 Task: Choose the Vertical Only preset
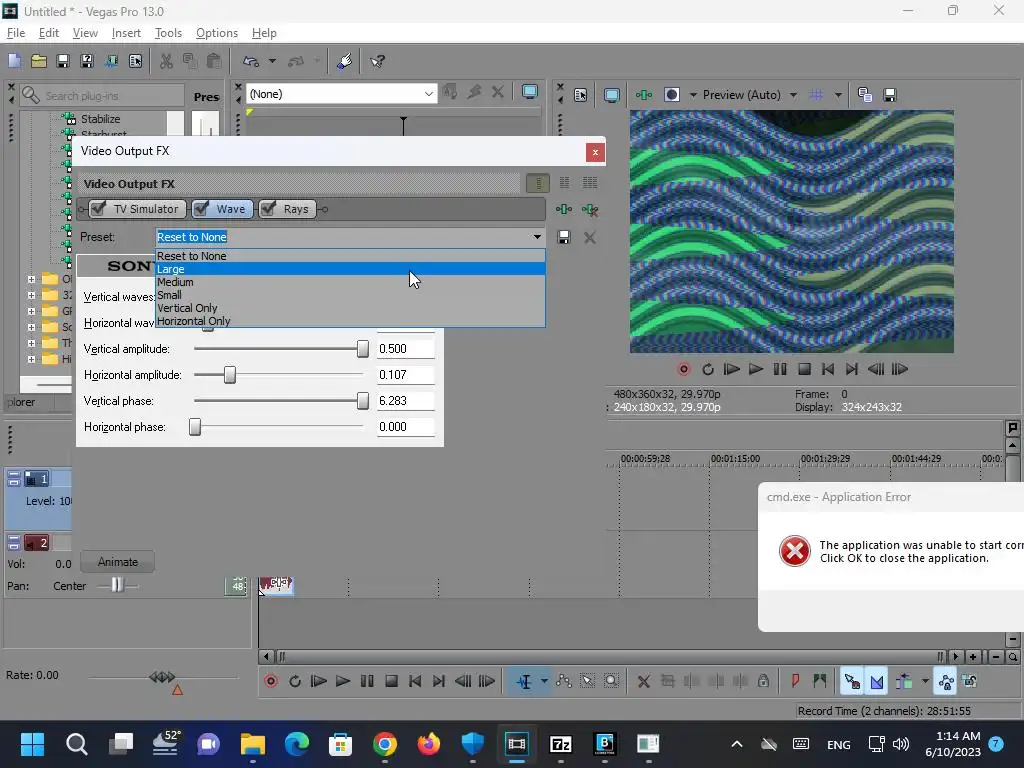point(351,308)
